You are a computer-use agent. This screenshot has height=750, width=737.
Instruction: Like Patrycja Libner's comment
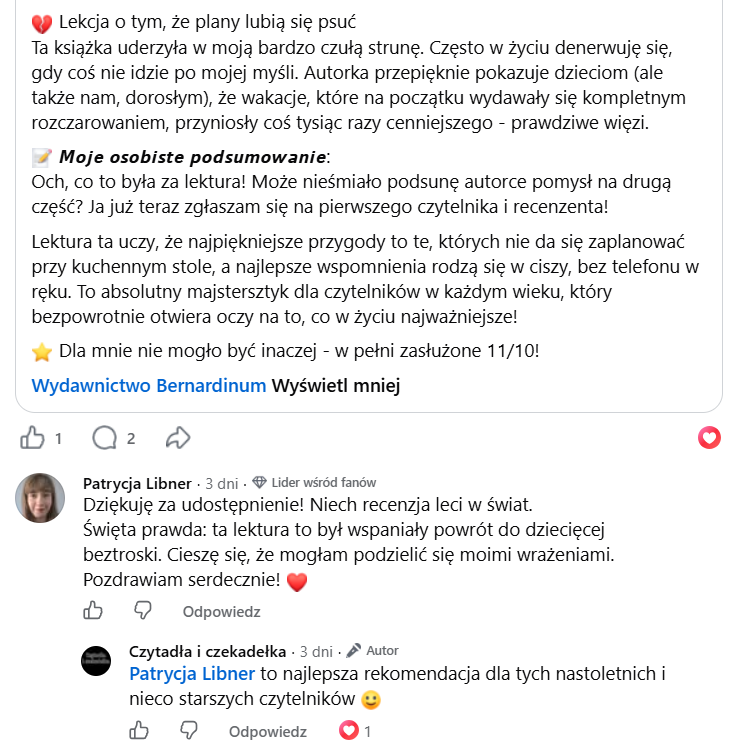point(93,611)
